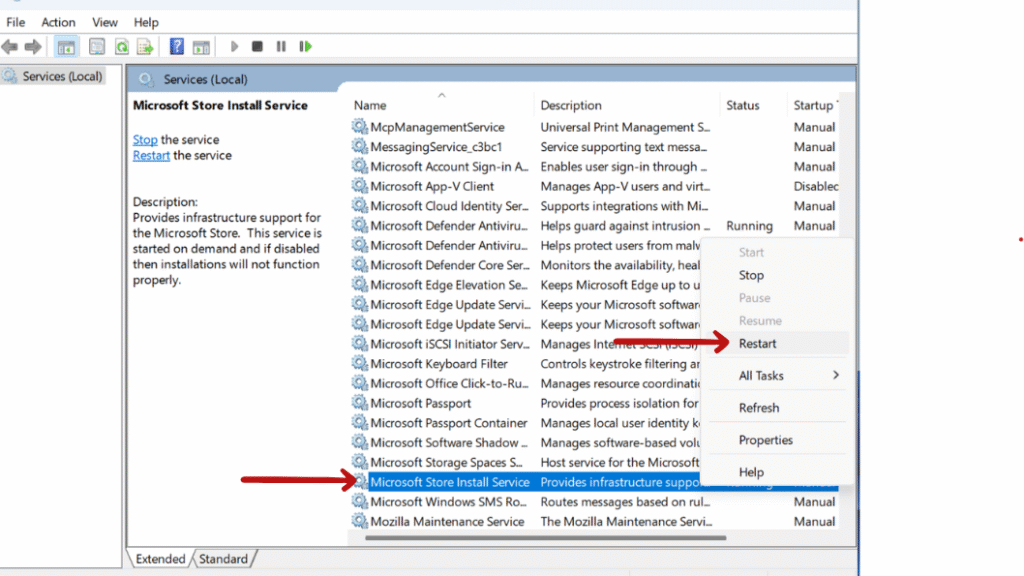Click the Forward arrow toolbar icon
The height and width of the screenshot is (576, 1024).
pyautogui.click(x=33, y=47)
